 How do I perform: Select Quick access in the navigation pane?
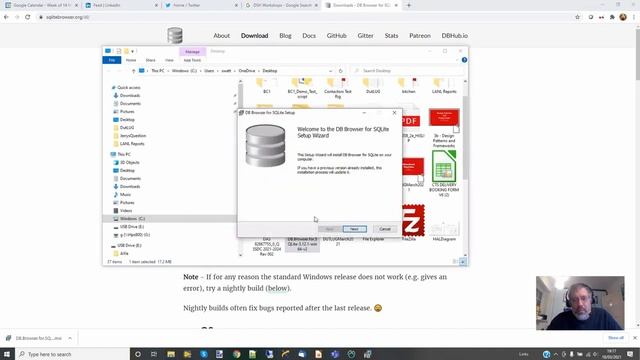click(129, 87)
